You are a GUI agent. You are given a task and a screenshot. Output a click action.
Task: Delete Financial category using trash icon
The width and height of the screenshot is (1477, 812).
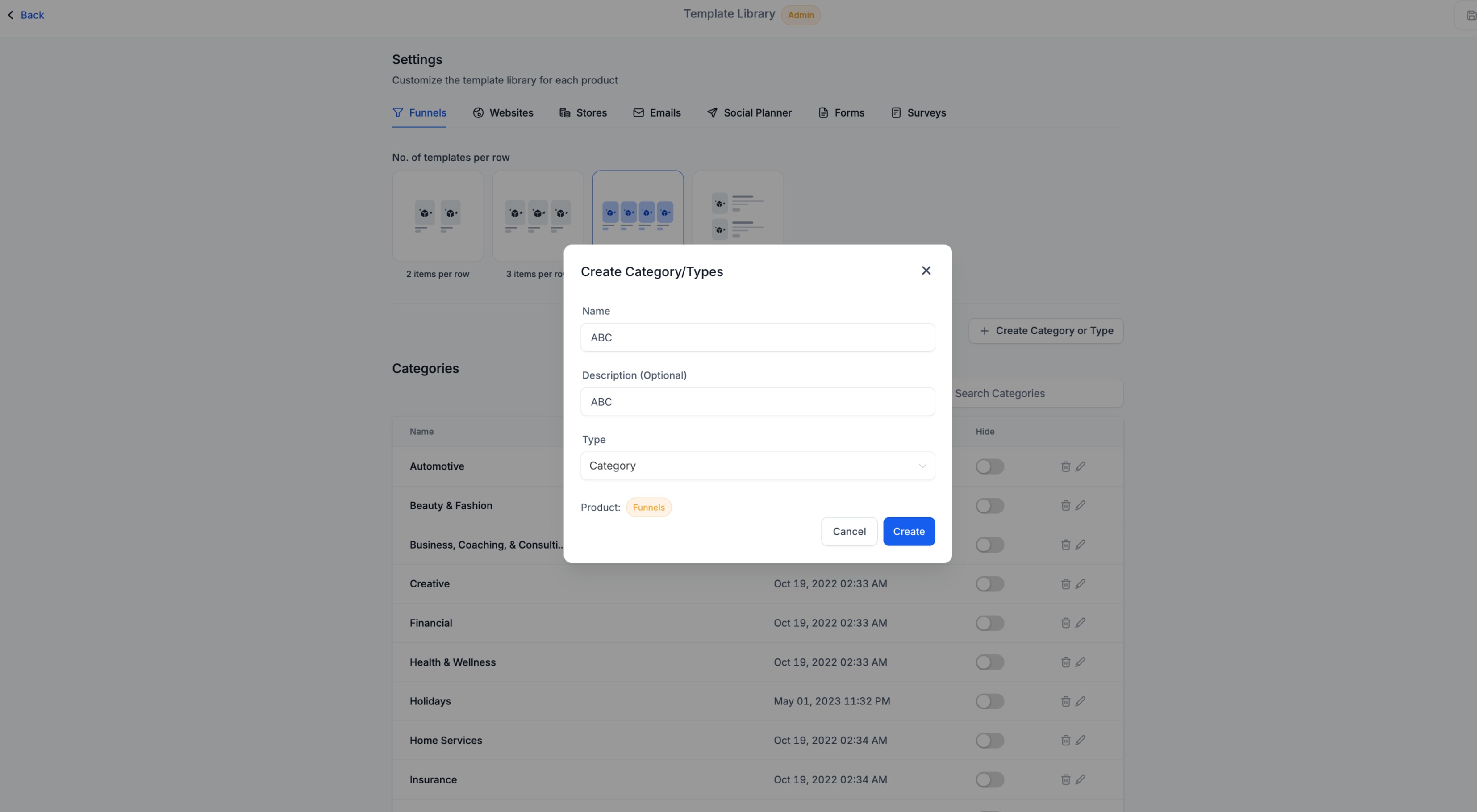coord(1065,623)
